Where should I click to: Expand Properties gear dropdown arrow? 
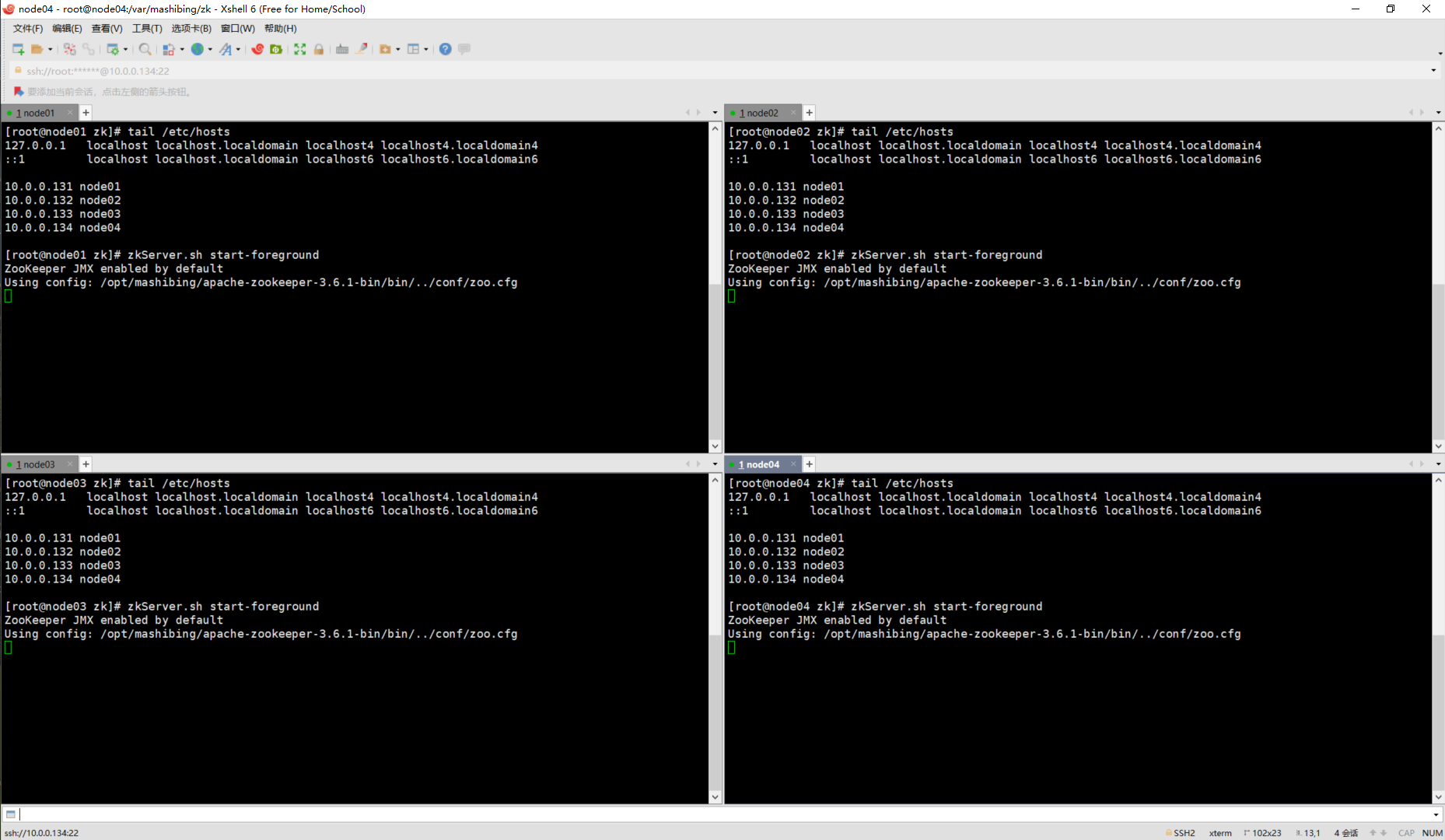(x=126, y=49)
